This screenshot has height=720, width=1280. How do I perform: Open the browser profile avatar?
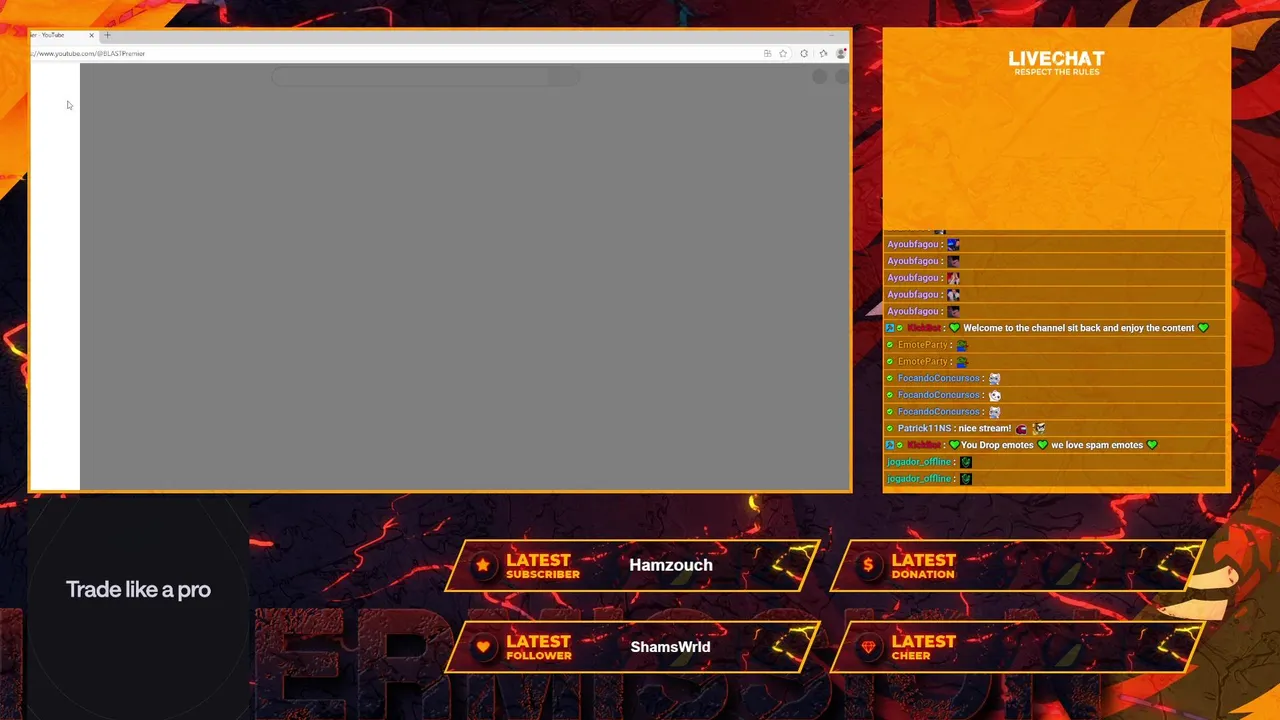pyautogui.click(x=842, y=53)
